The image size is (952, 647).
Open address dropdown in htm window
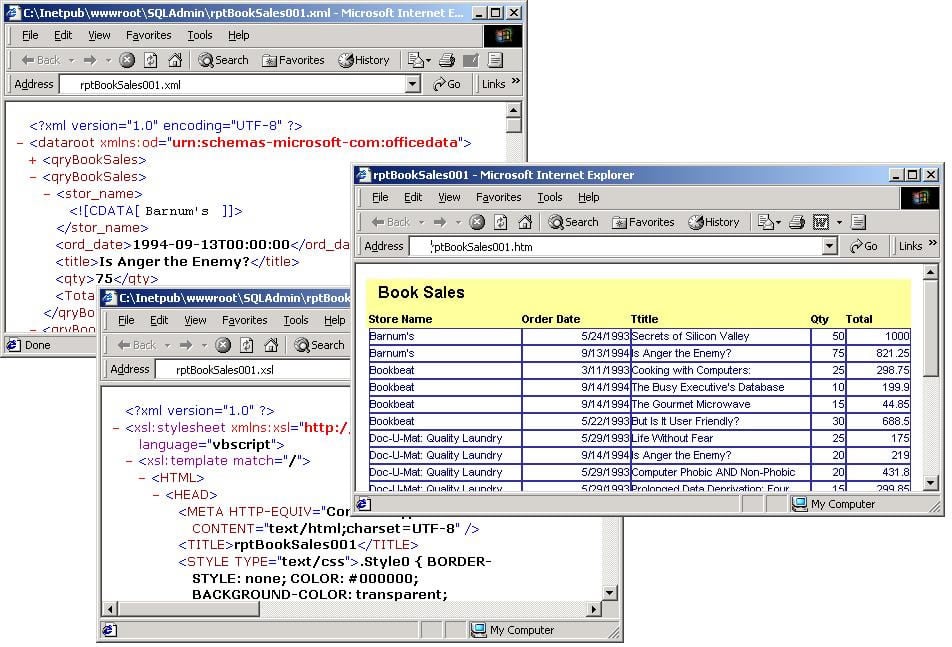pyautogui.click(x=830, y=246)
